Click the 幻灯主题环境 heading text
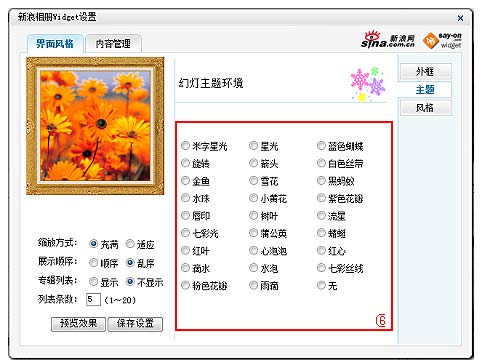 [x=211, y=83]
